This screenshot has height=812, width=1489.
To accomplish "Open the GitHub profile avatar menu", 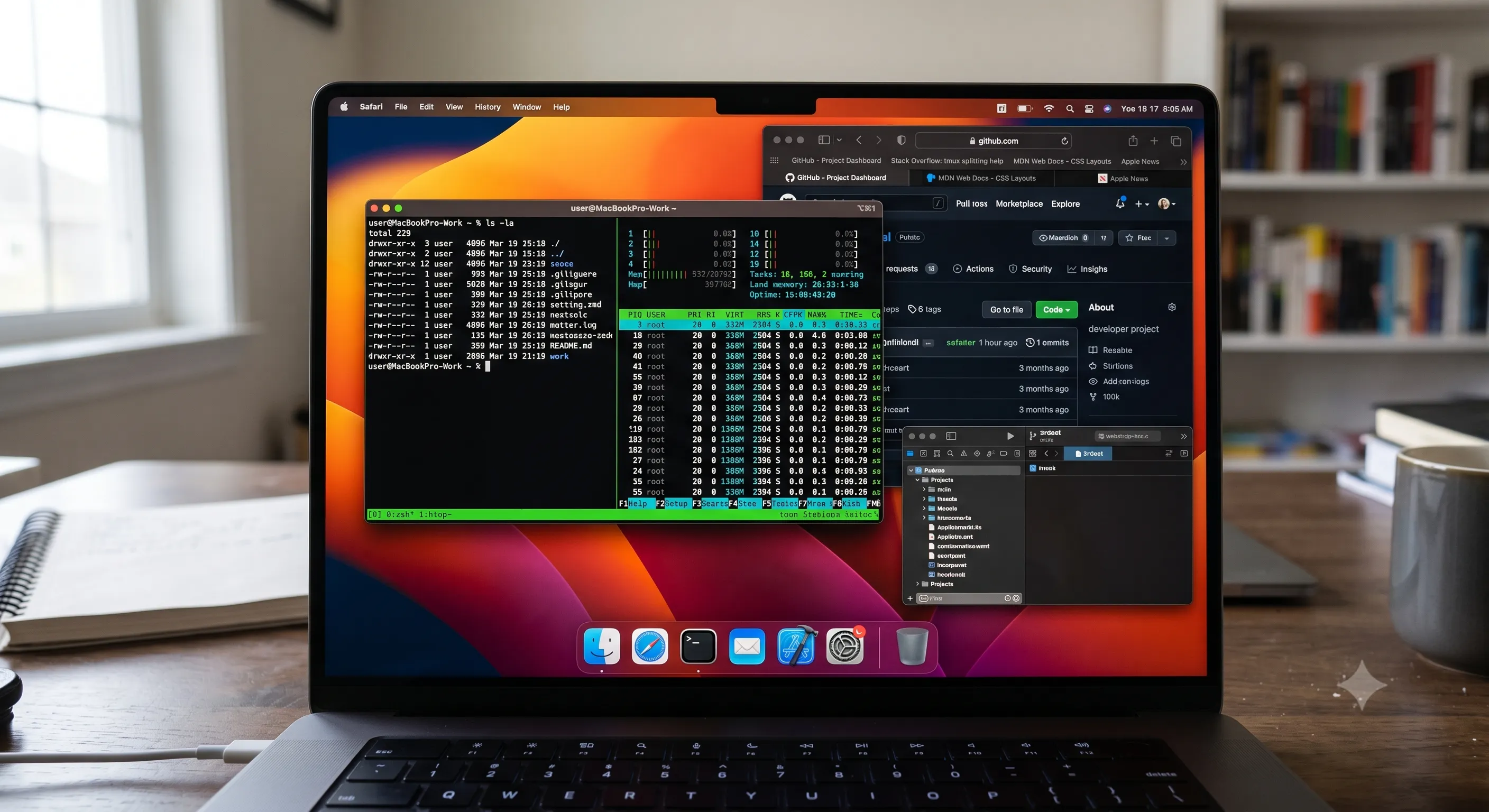I will pos(1166,204).
